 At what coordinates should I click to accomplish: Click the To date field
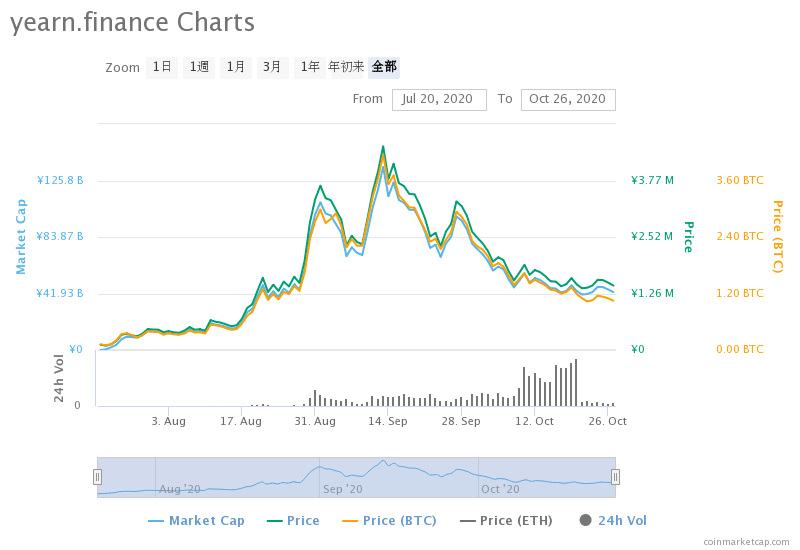[568, 99]
